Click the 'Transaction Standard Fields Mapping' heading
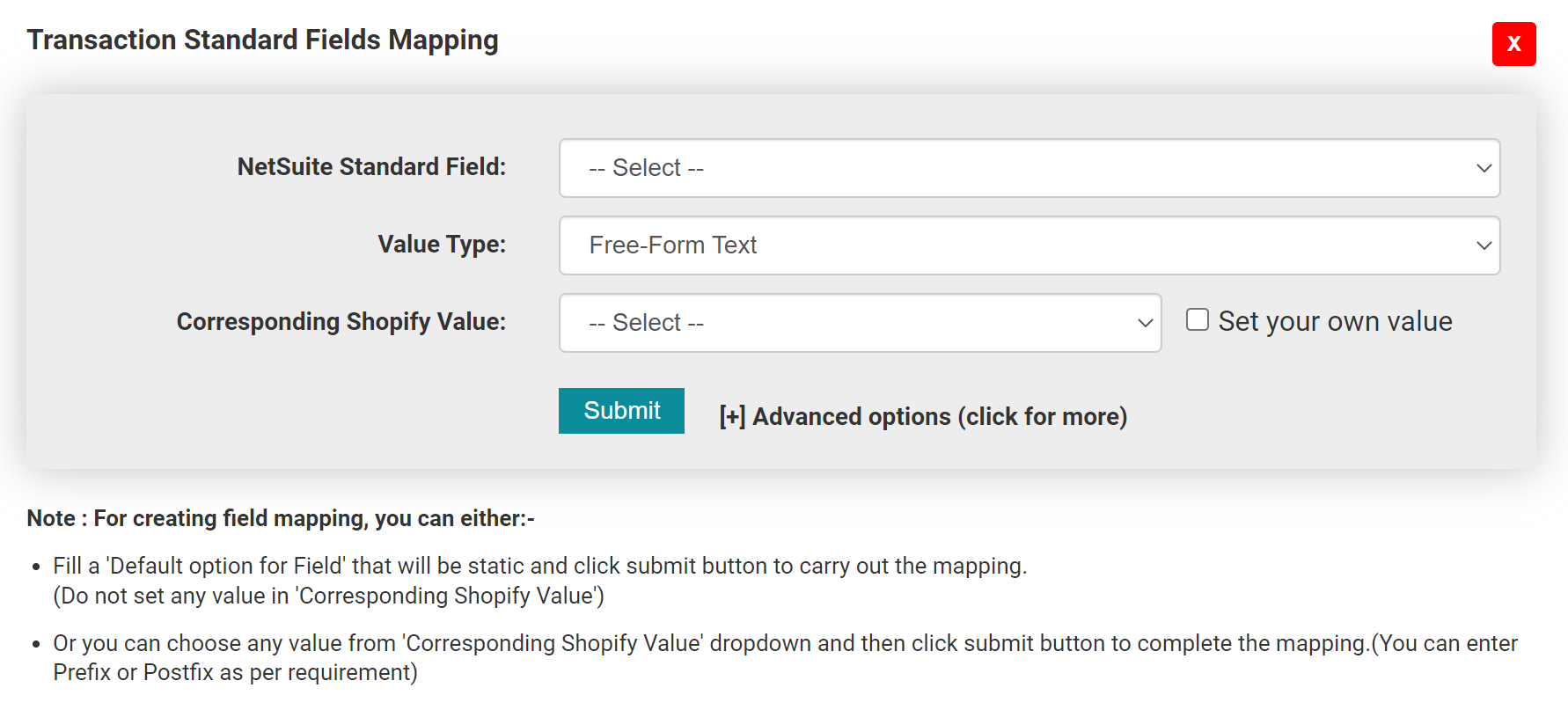The image size is (1568, 710). (262, 40)
